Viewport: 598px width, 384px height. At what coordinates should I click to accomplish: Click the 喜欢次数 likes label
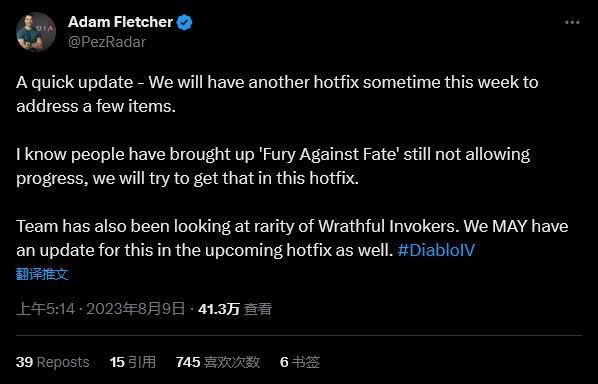pyautogui.click(x=232, y=362)
